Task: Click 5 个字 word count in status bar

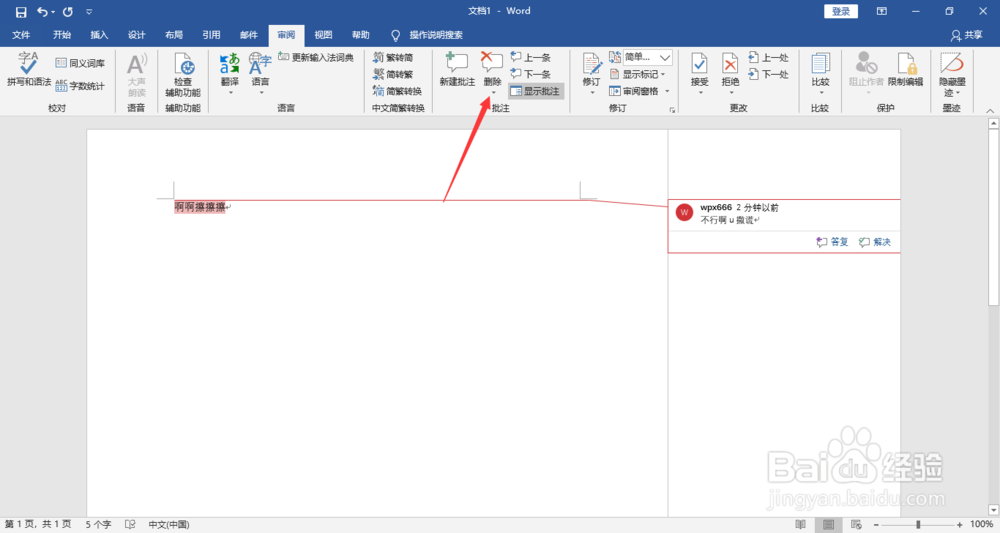Action: 98,525
